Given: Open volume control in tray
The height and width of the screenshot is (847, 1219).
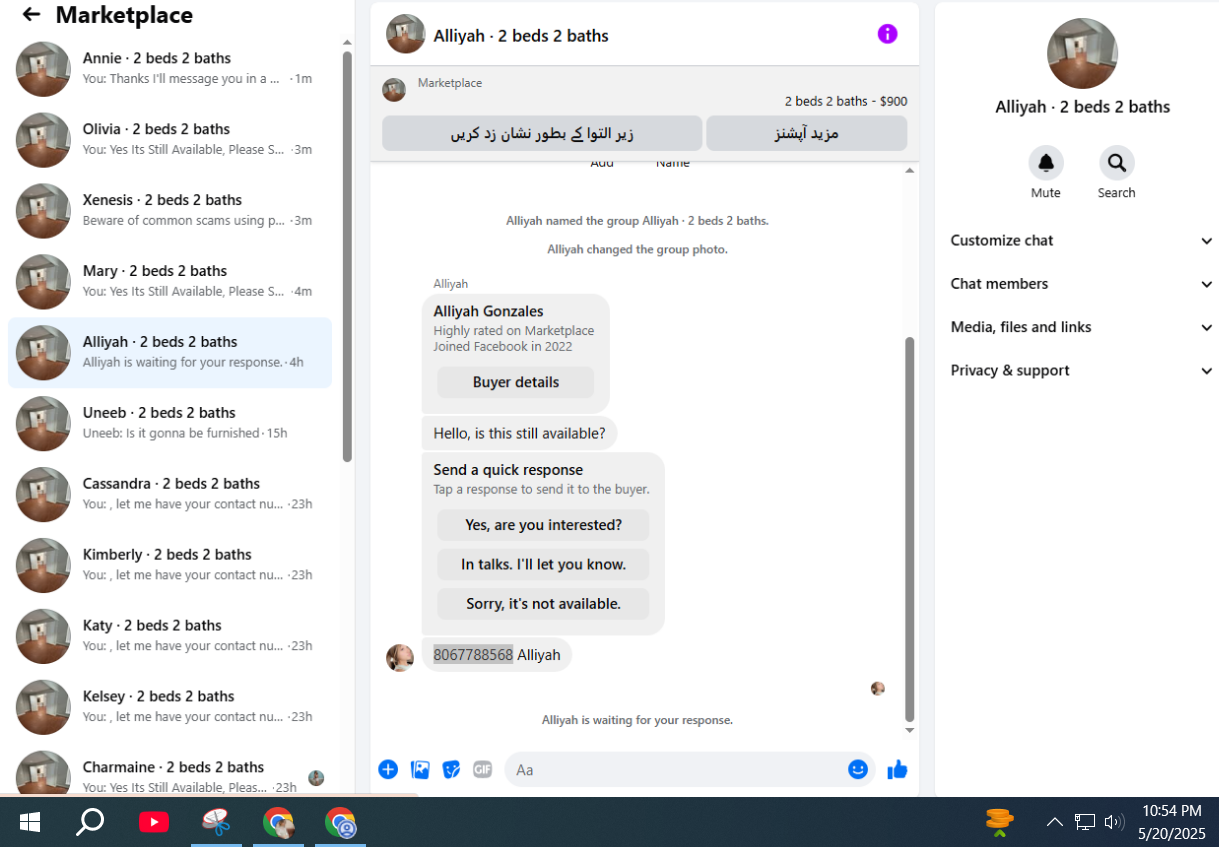Looking at the screenshot, I should [1114, 822].
